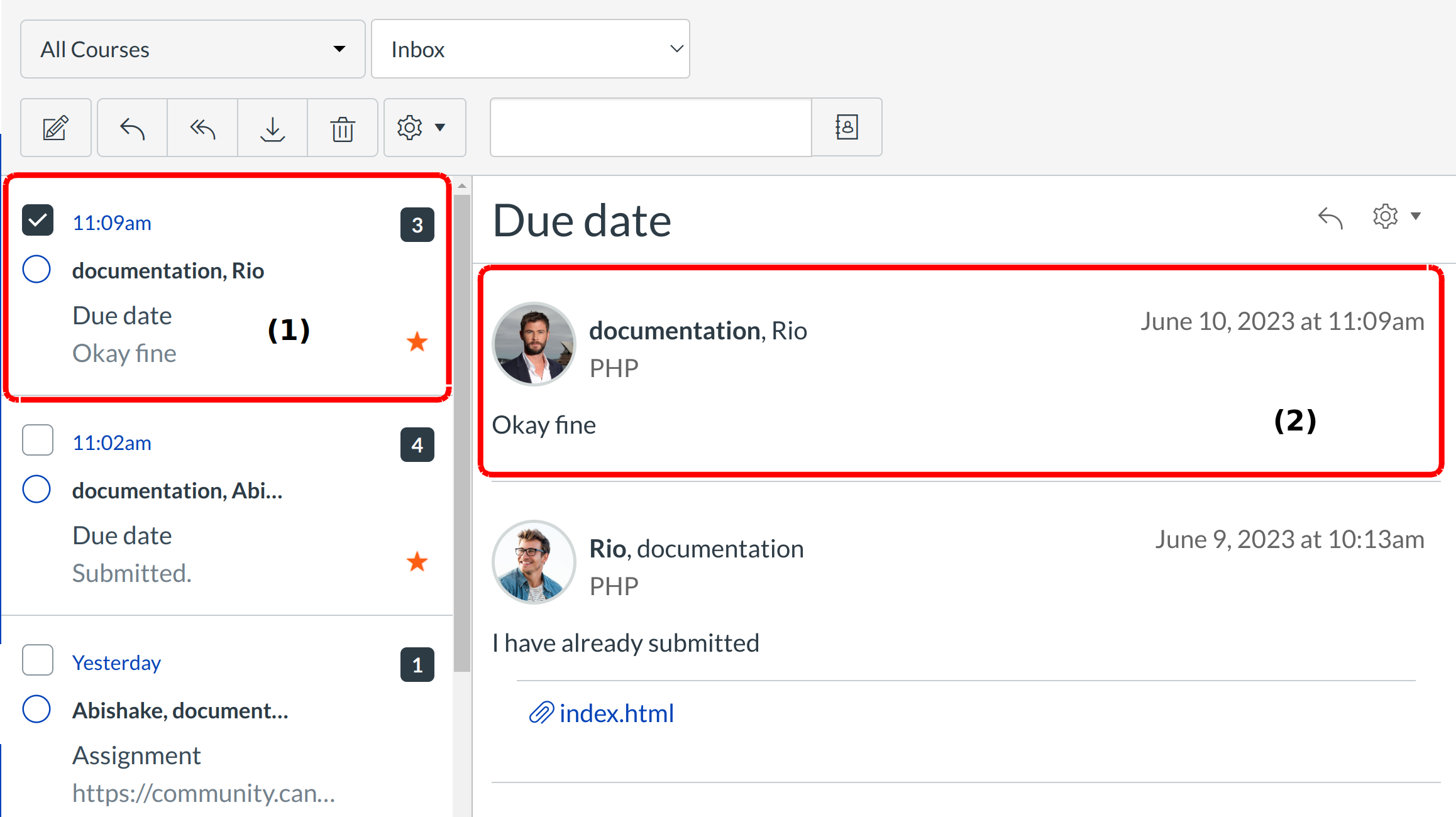1456x817 pixels.
Task: Click the reply-all double arrow icon
Action: click(202, 128)
